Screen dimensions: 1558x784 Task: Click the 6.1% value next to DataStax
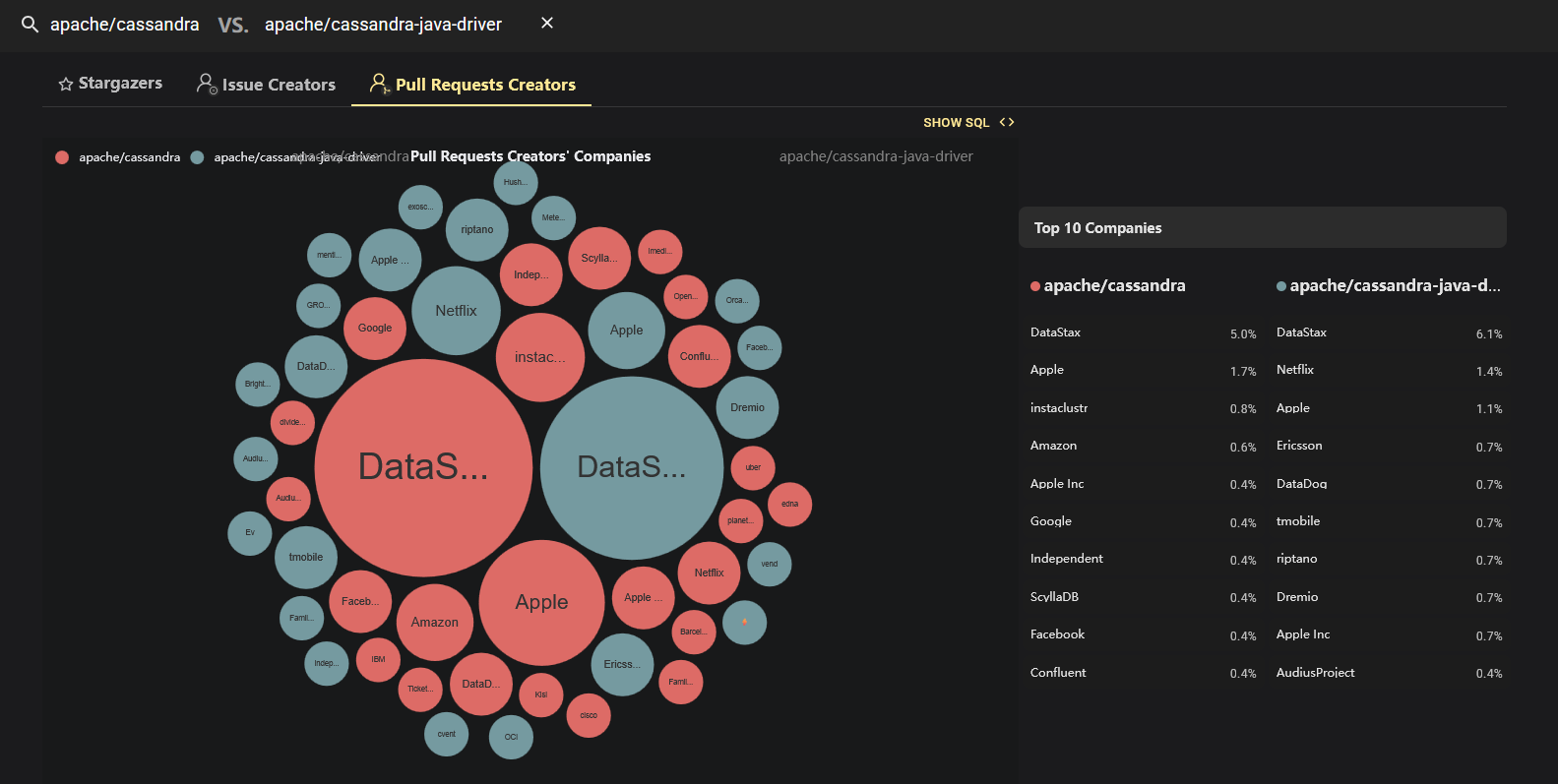coord(1489,334)
